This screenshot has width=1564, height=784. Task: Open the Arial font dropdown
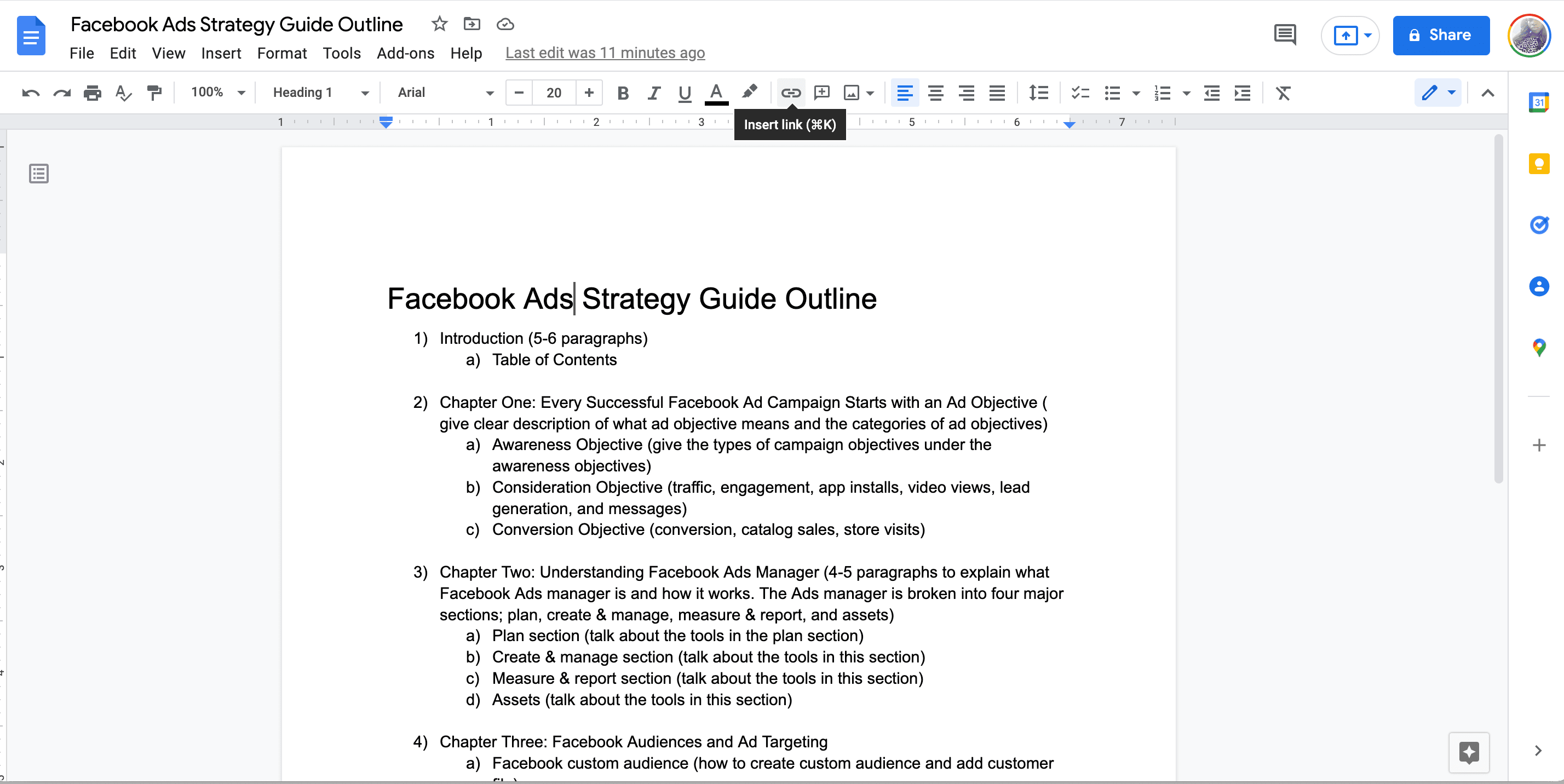click(446, 92)
